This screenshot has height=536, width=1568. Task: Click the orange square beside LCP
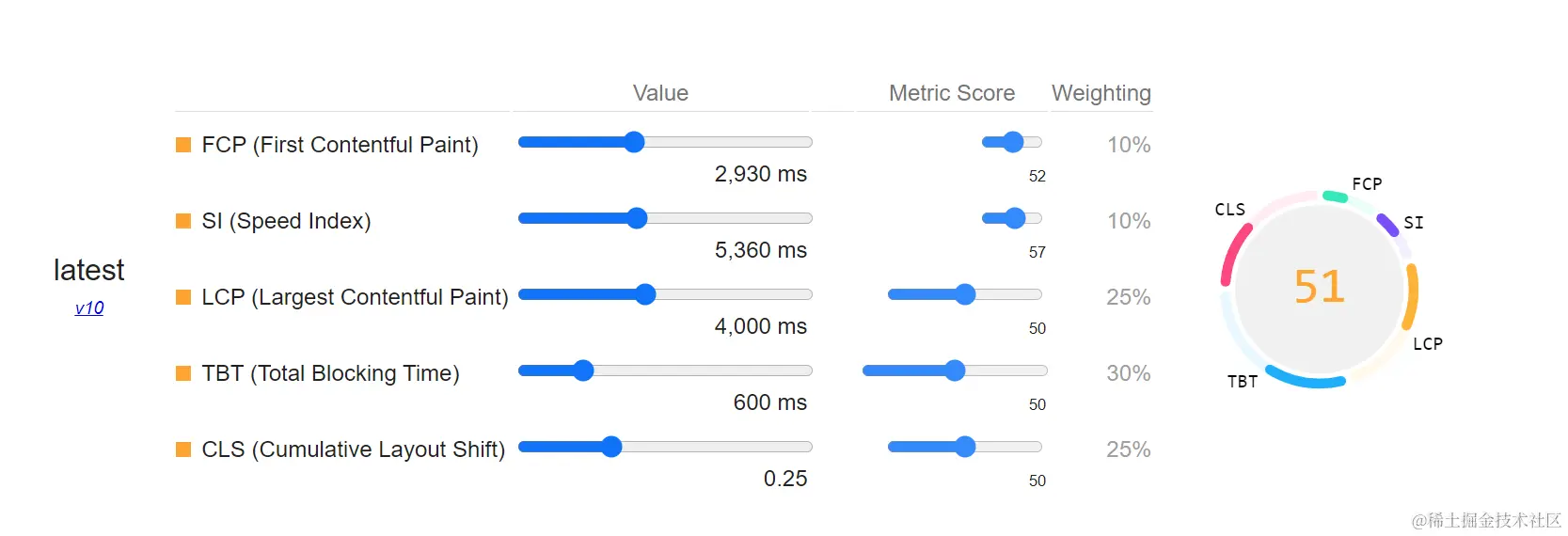[x=183, y=297]
